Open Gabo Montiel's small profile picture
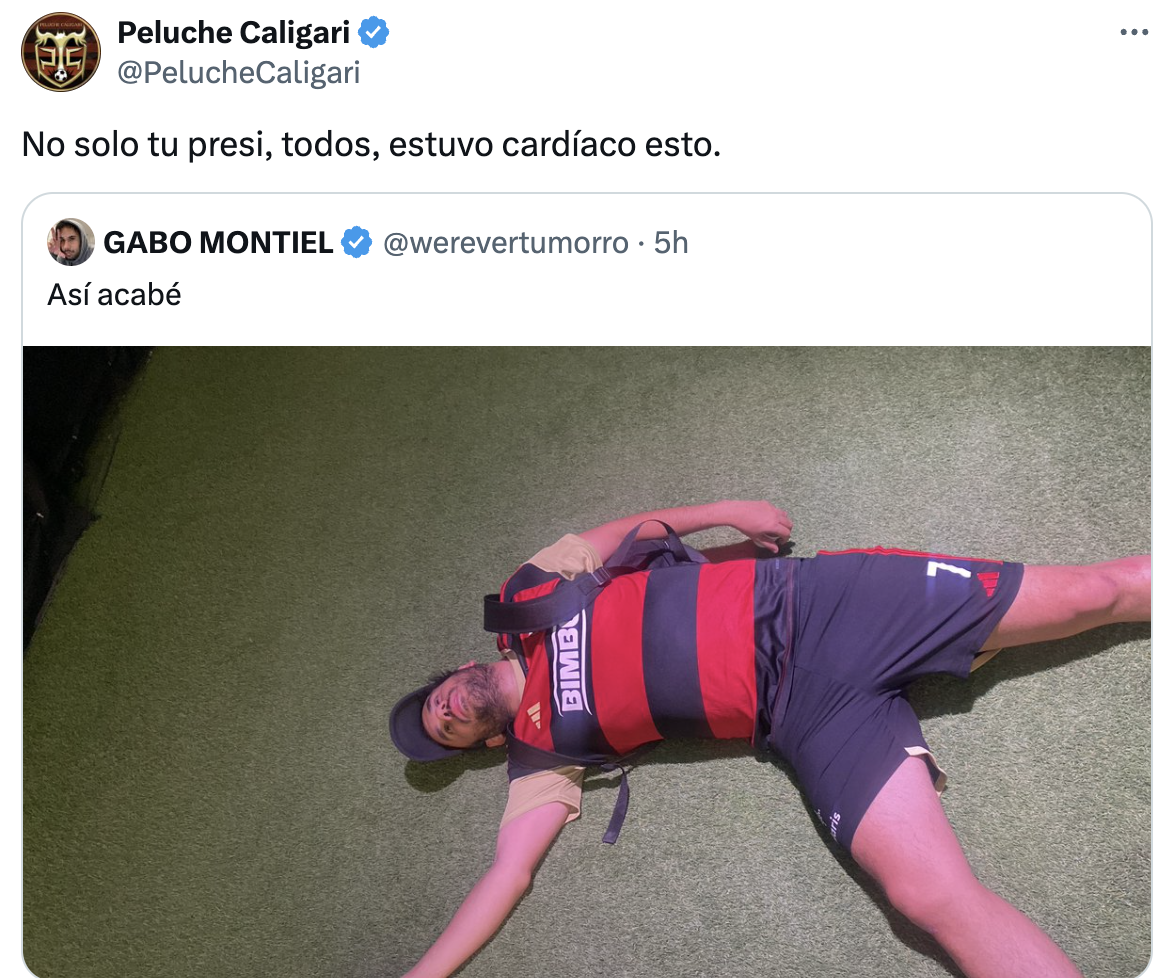 pos(71,242)
